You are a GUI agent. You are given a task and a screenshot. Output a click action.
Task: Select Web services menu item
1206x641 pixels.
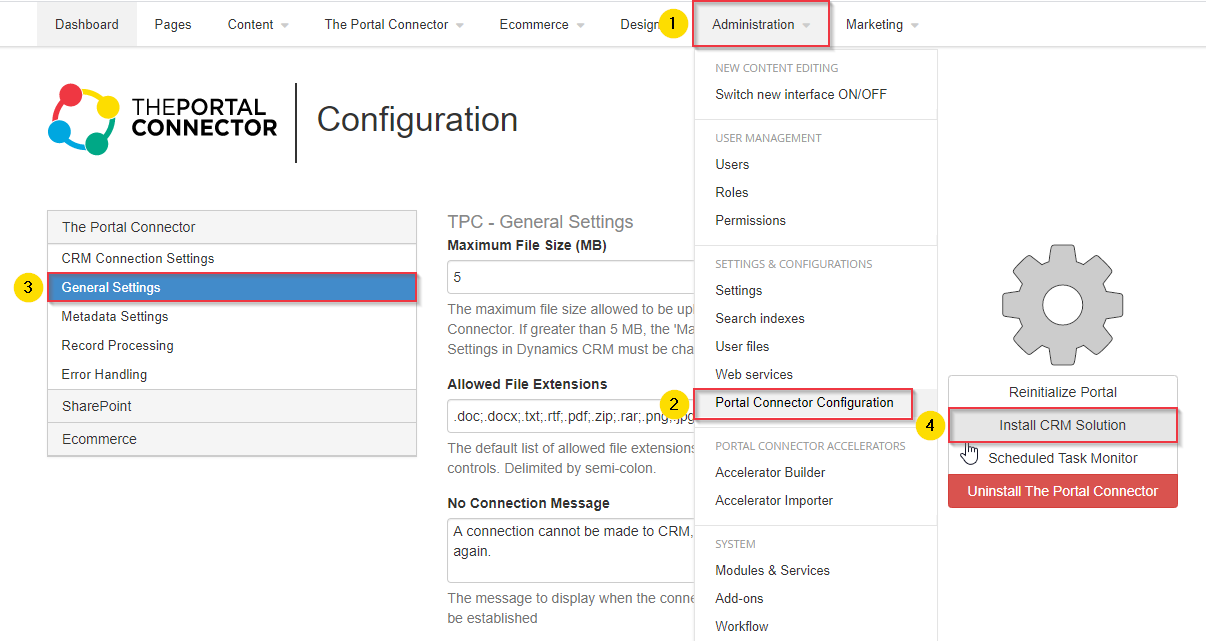[x=754, y=374]
